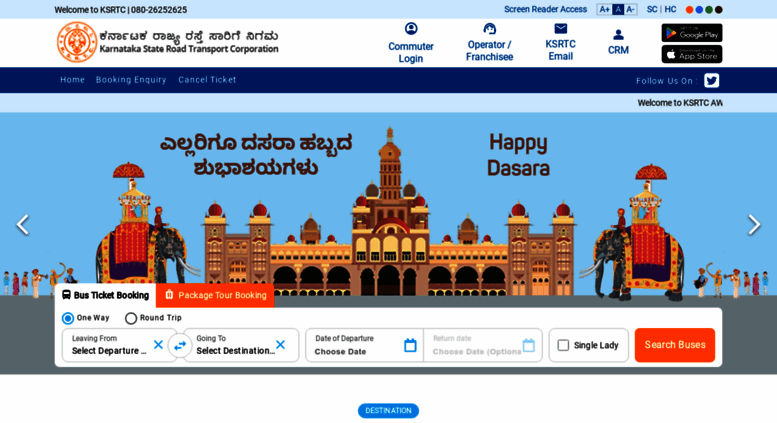Viewport: 777px width, 423px height.
Task: Open the Twitter follow icon
Action: pyautogui.click(x=712, y=80)
